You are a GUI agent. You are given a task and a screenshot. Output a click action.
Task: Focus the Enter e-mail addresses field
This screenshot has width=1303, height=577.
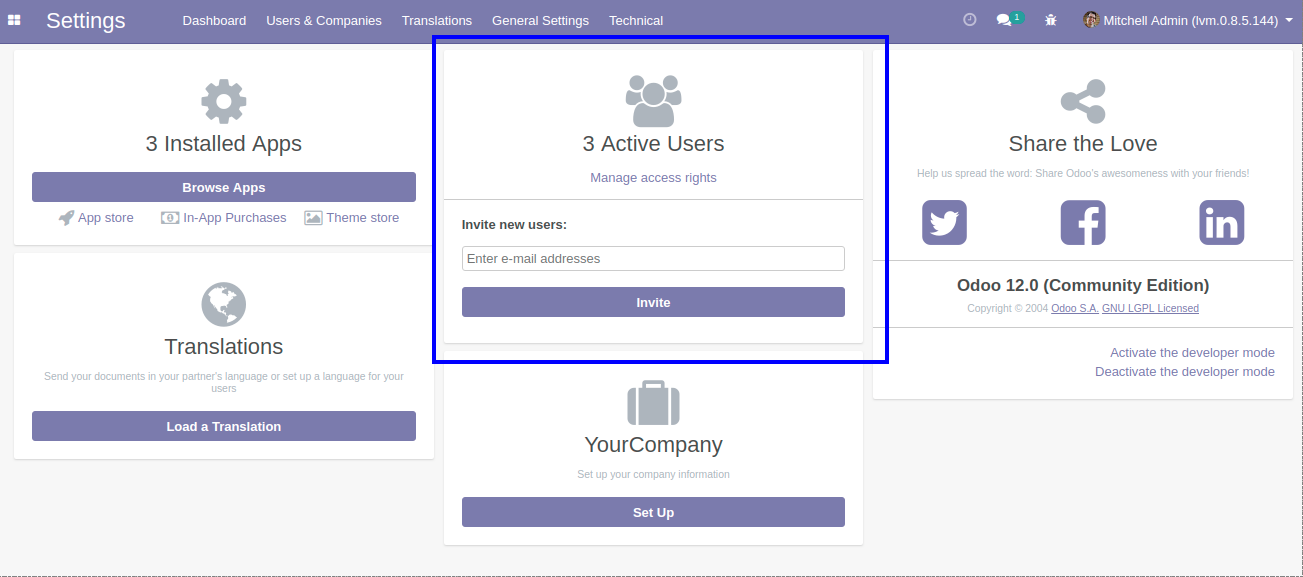point(653,259)
